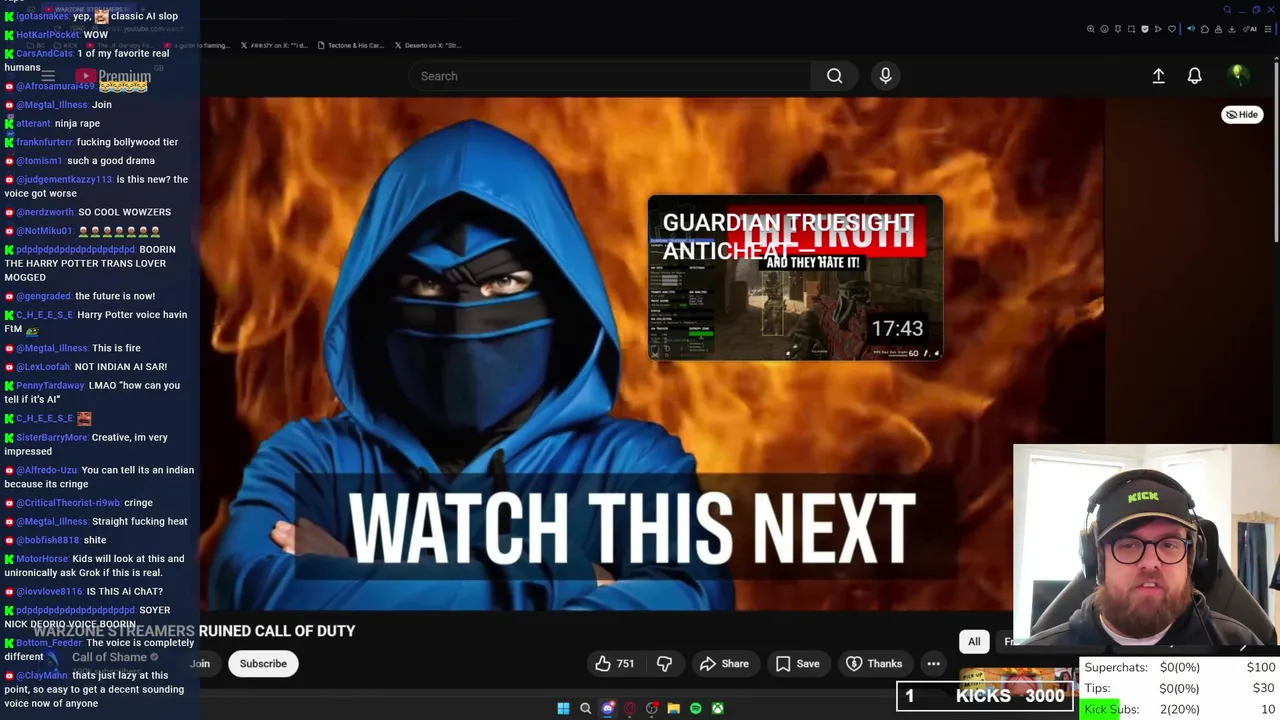
Task: Click chat message 'Straight fucking heat'
Action: point(139,521)
